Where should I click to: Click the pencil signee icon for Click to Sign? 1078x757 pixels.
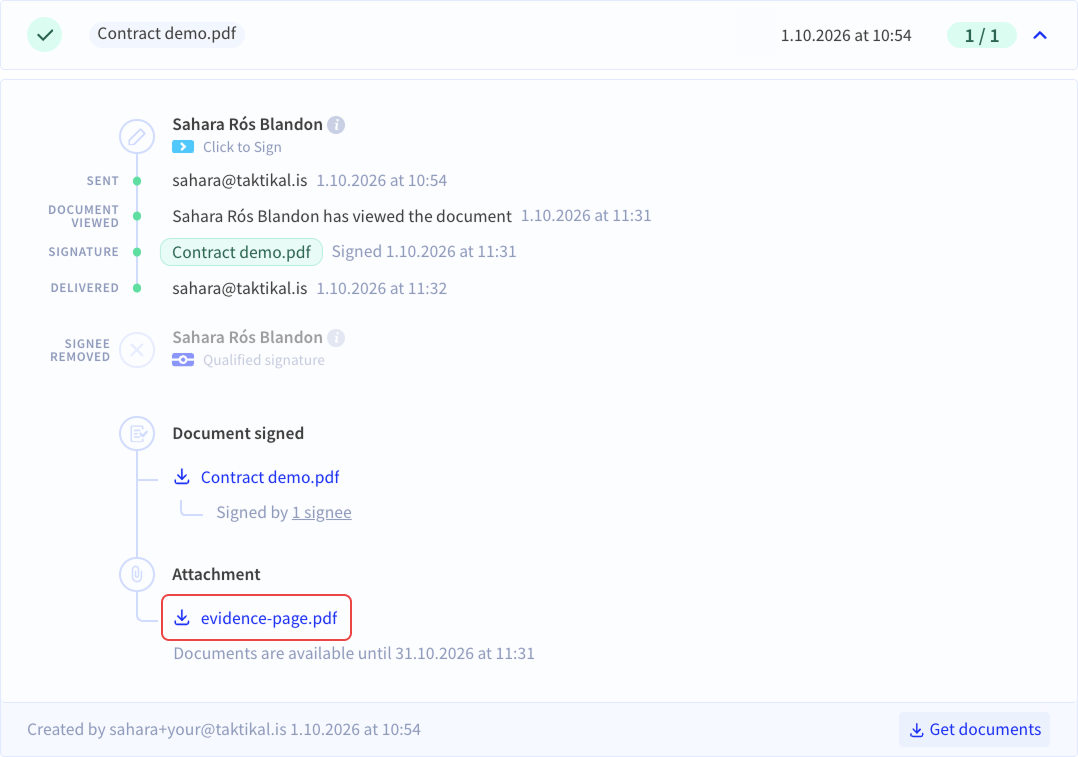click(137, 136)
